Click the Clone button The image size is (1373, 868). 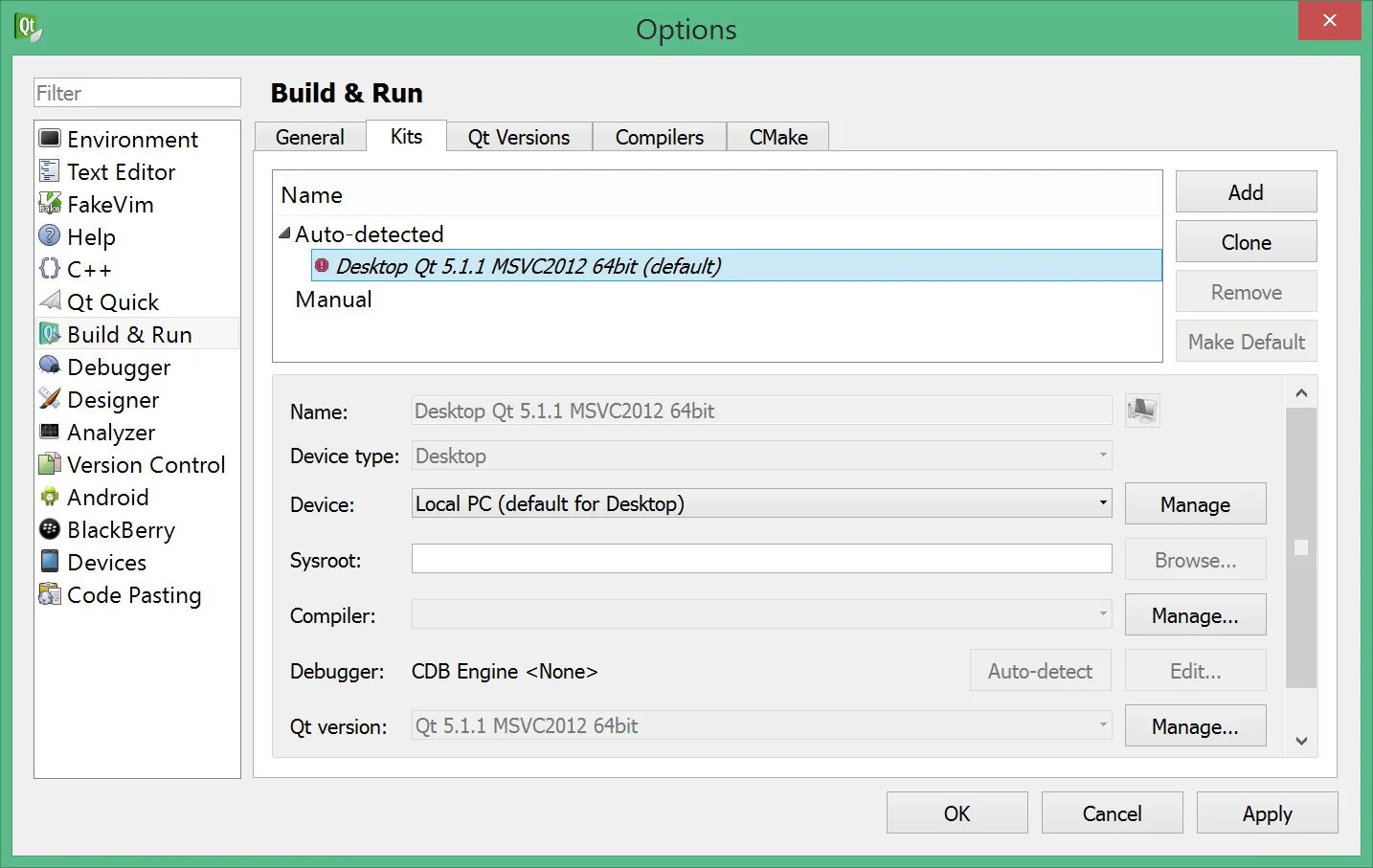[x=1246, y=242]
